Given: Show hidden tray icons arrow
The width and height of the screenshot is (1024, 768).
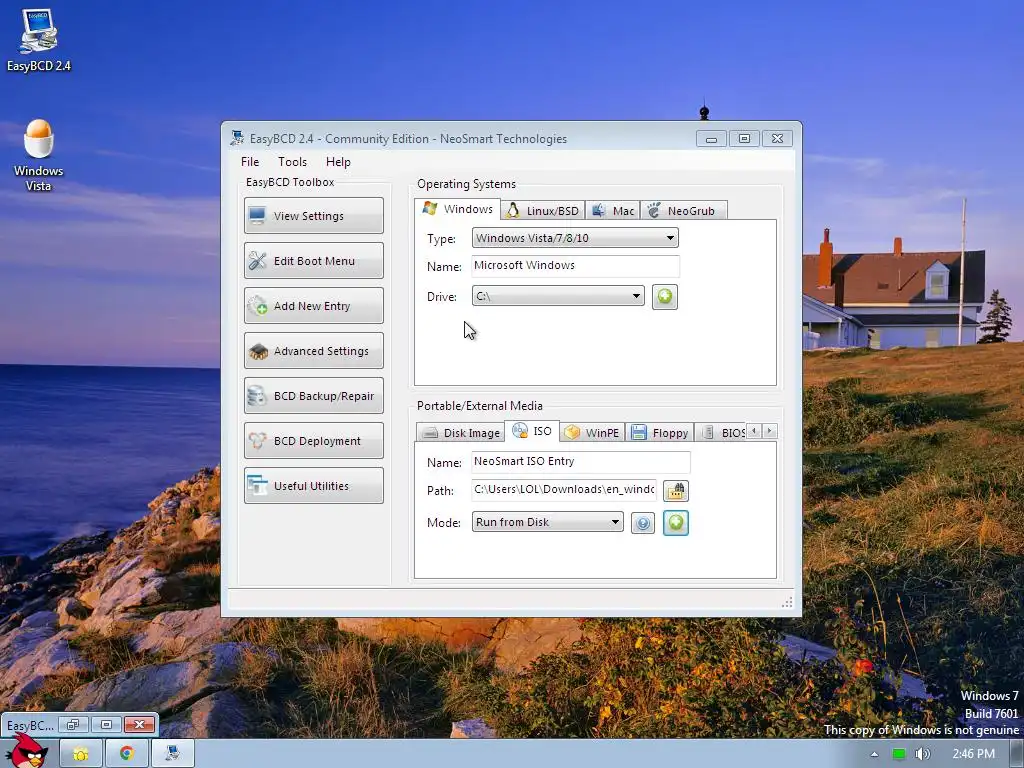Looking at the screenshot, I should [x=874, y=754].
